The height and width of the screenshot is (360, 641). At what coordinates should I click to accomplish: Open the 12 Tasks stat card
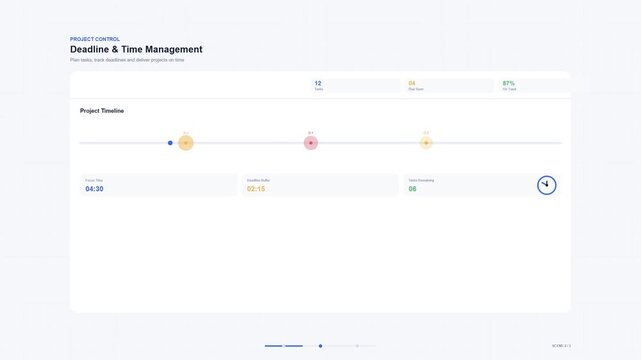coord(355,86)
